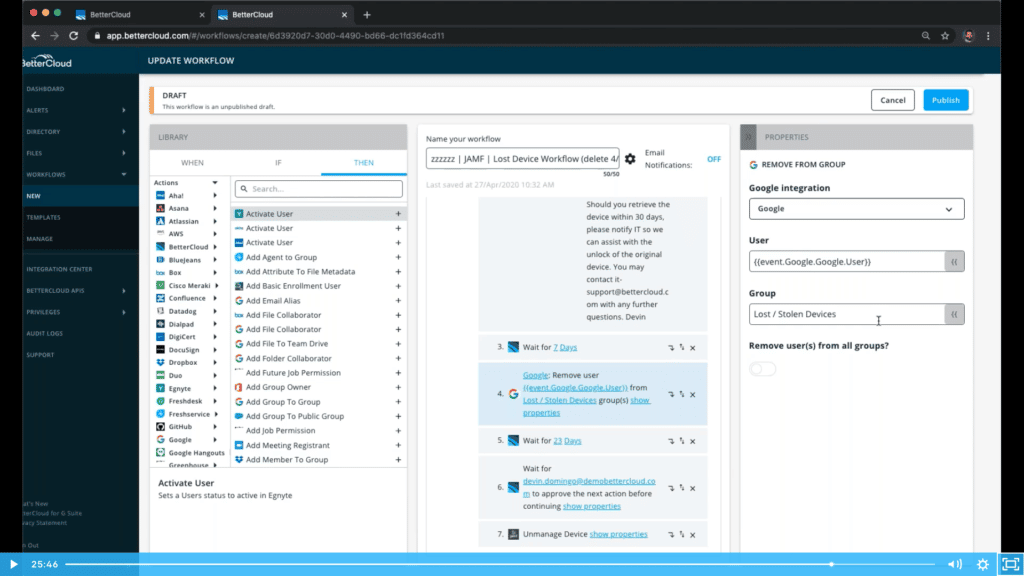Open the workflow settings gear icon
Viewport: 1024px width, 576px height.
(x=630, y=159)
